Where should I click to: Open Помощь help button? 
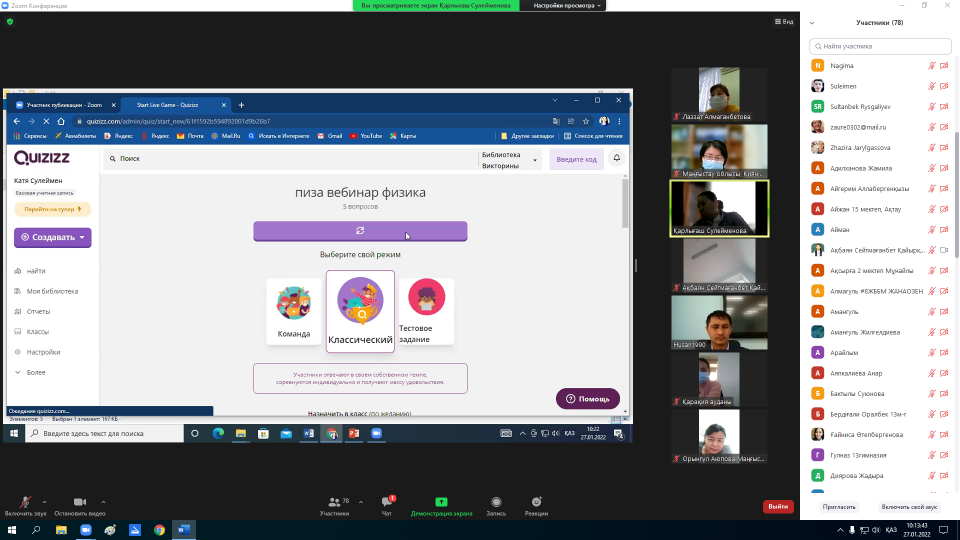588,399
